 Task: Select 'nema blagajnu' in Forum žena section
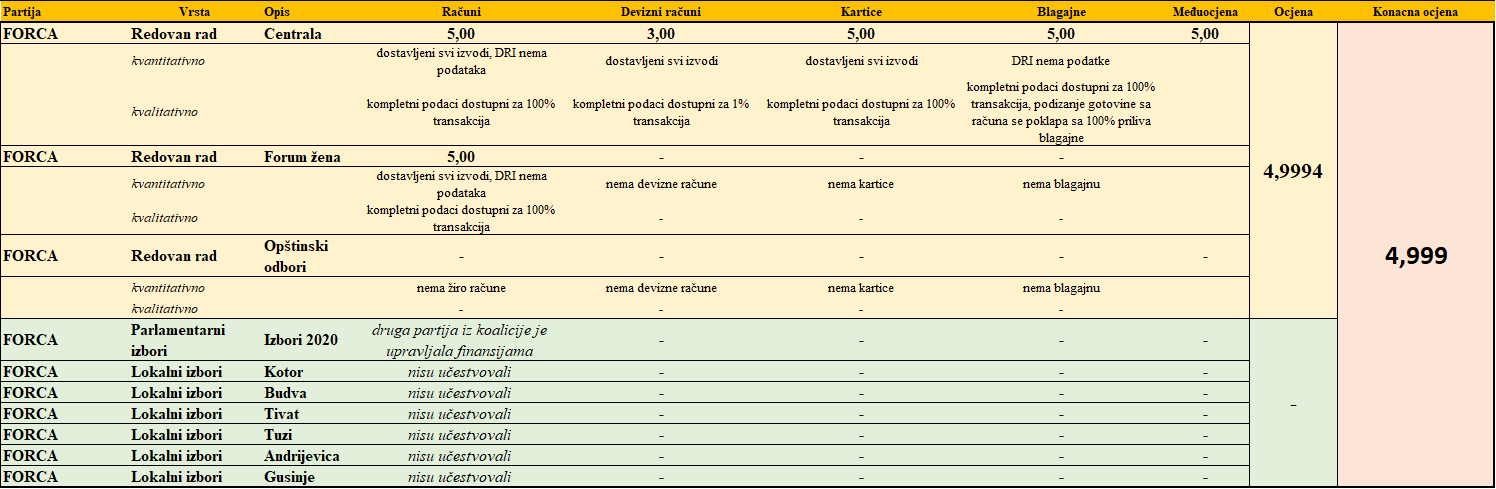tap(1061, 184)
